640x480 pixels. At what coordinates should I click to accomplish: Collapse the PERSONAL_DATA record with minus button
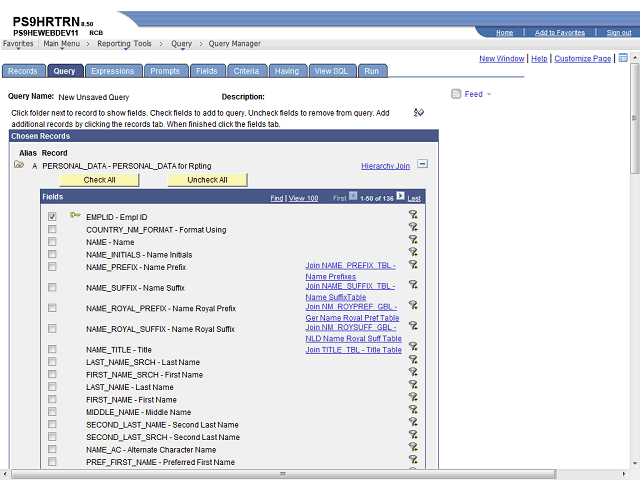click(422, 164)
